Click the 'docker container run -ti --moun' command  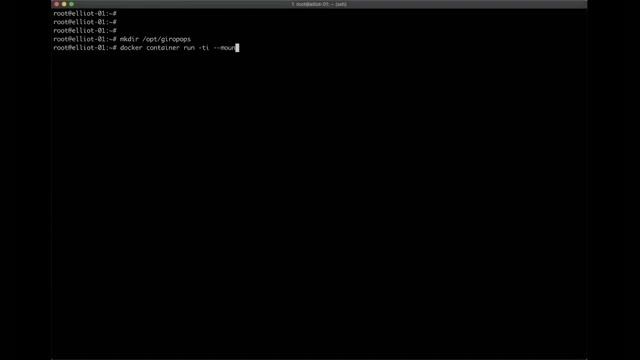coord(178,48)
